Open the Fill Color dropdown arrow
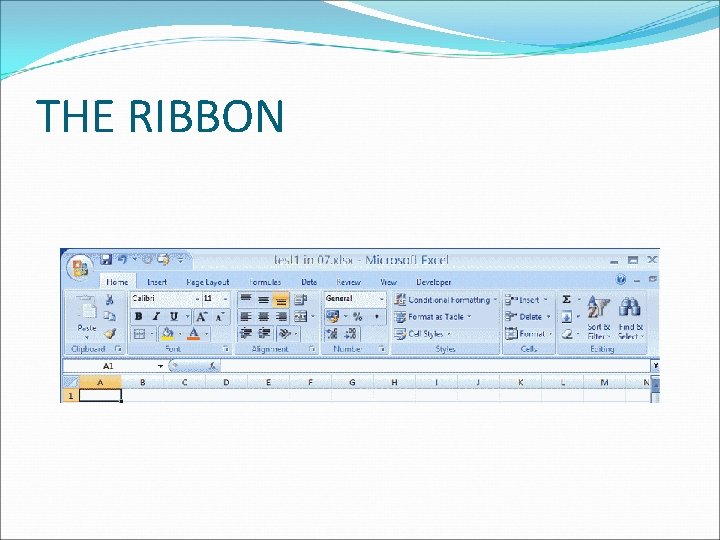Viewport: 720px width, 540px height. point(180,334)
